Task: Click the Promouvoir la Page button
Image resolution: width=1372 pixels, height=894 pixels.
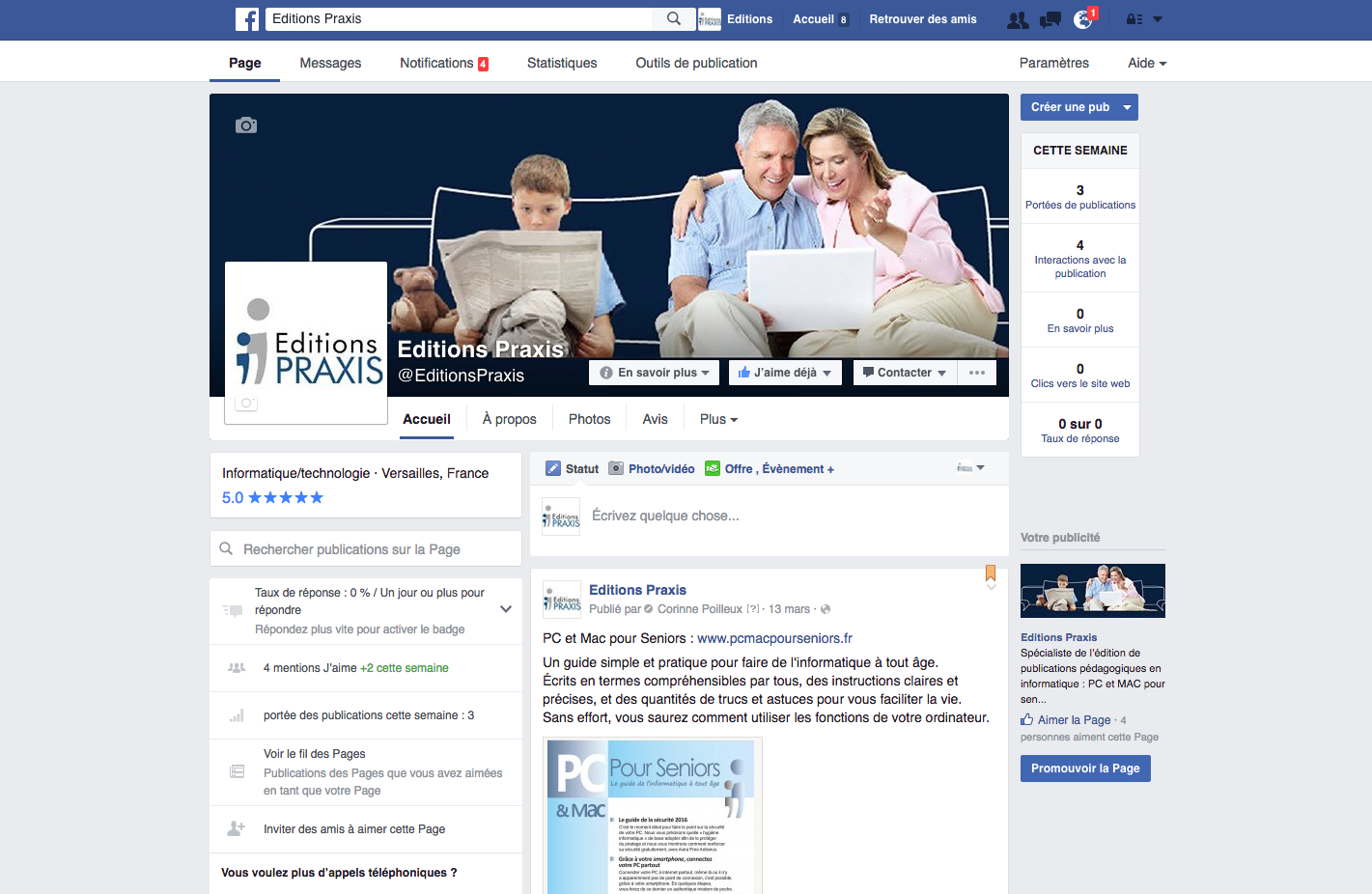Action: click(1085, 768)
